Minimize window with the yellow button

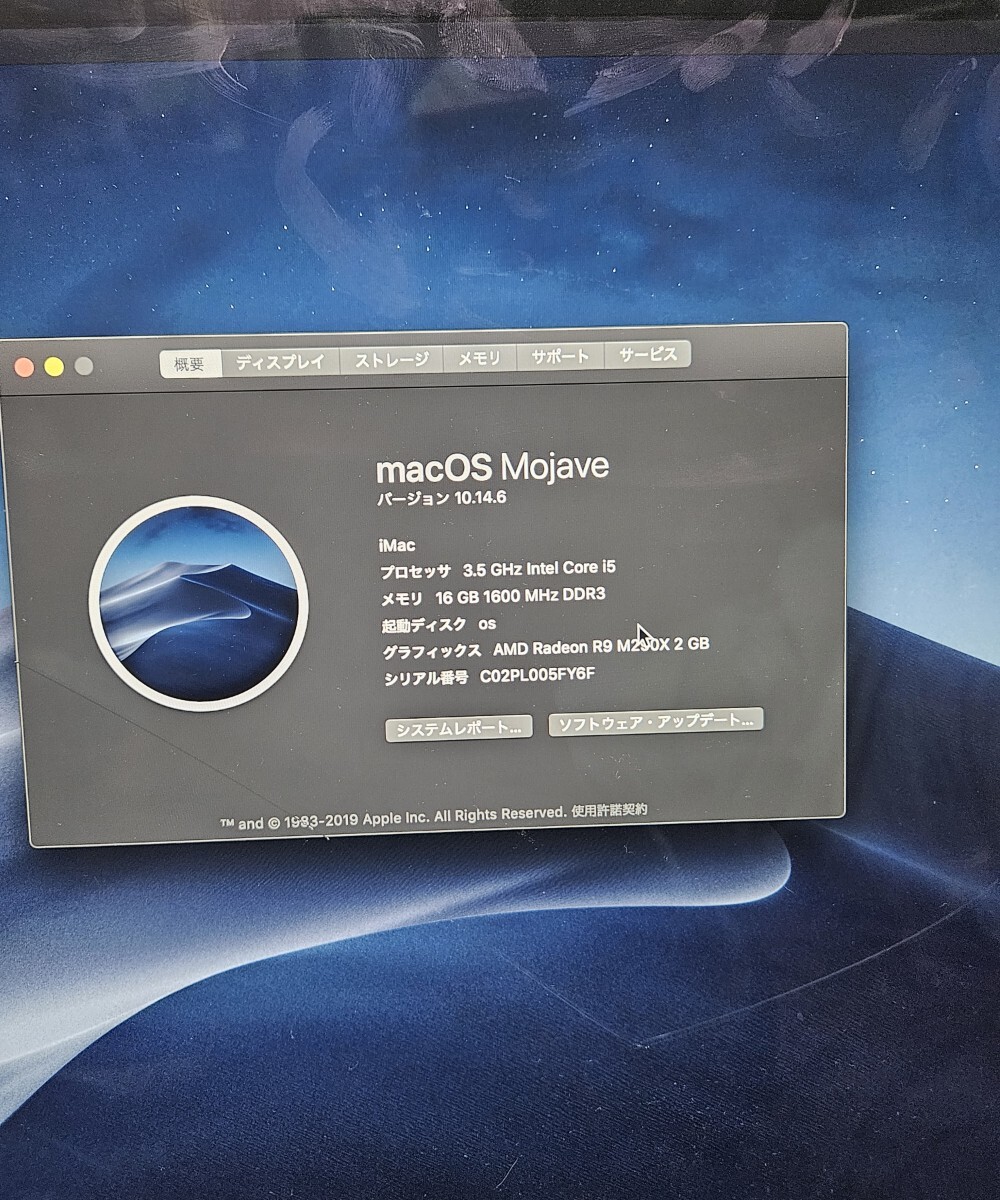click(x=54, y=367)
